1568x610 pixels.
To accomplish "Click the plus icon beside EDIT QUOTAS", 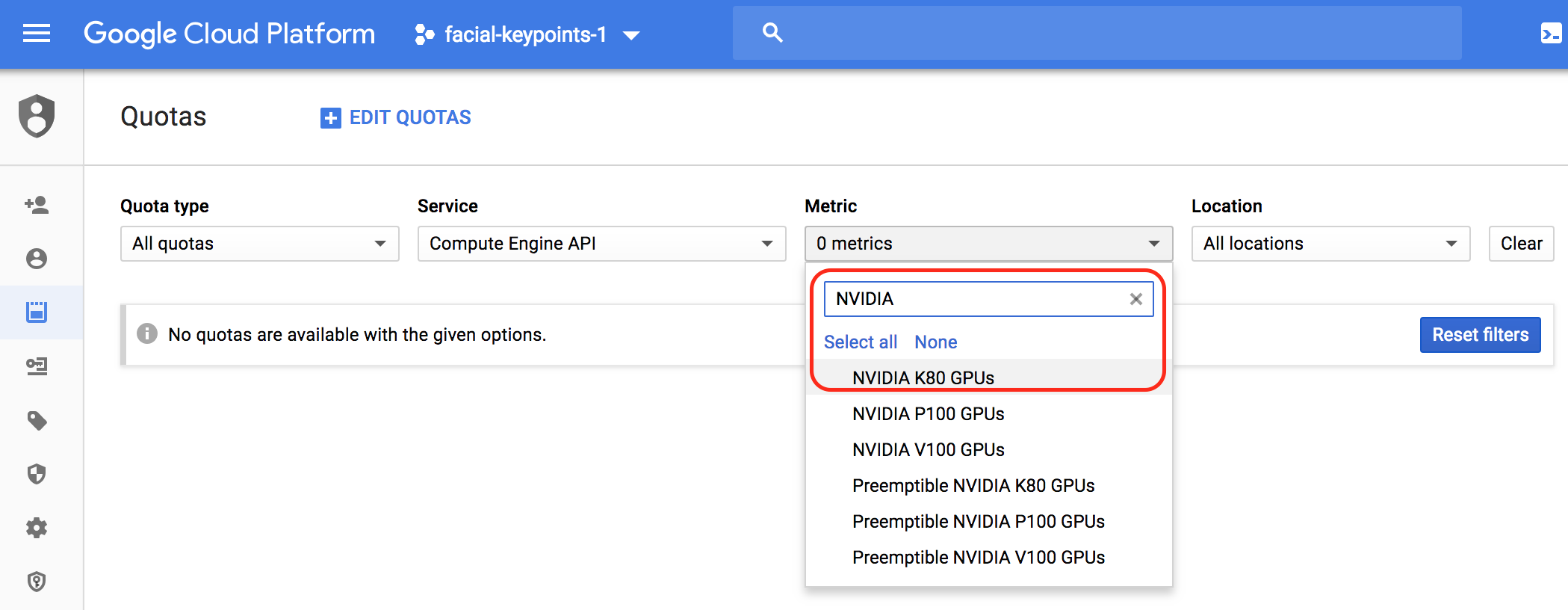I will pos(330,118).
